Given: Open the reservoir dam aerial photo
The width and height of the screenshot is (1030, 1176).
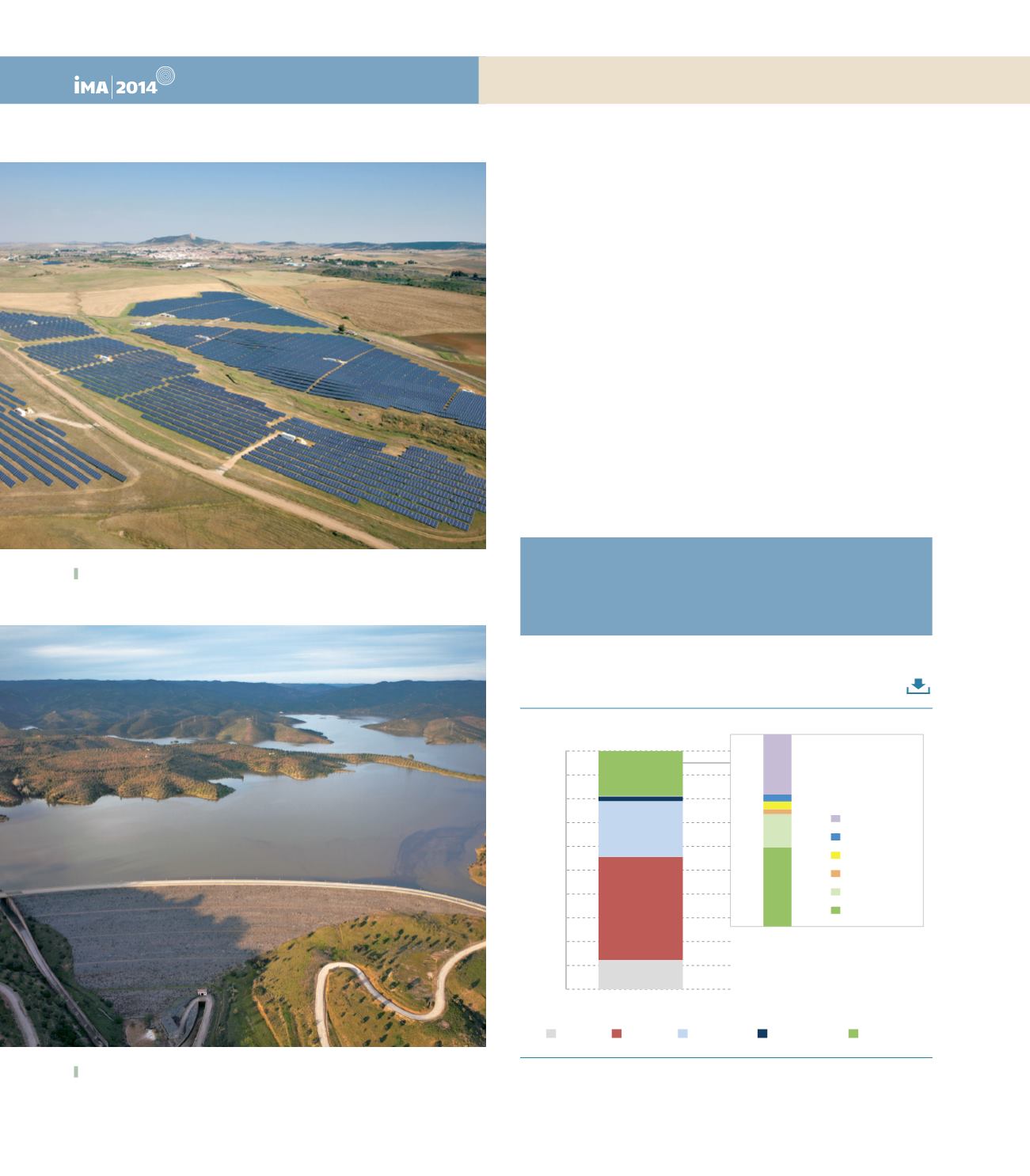Looking at the screenshot, I should (242, 836).
